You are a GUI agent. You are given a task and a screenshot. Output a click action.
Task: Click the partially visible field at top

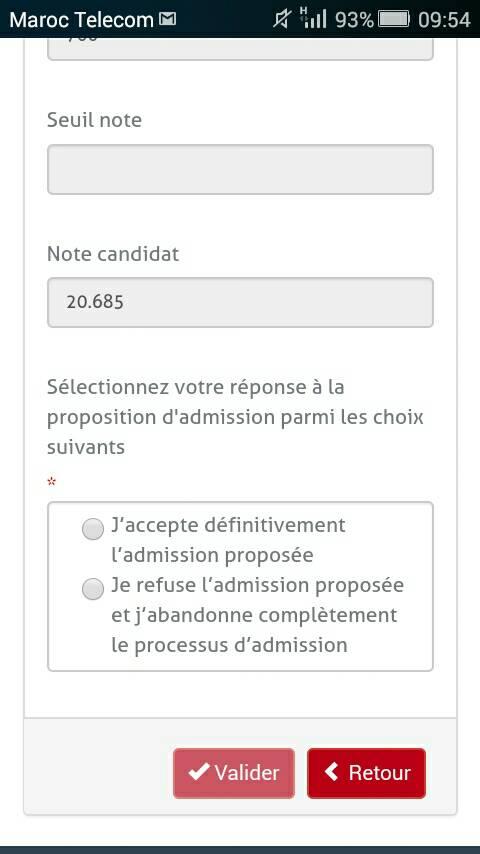240,49
